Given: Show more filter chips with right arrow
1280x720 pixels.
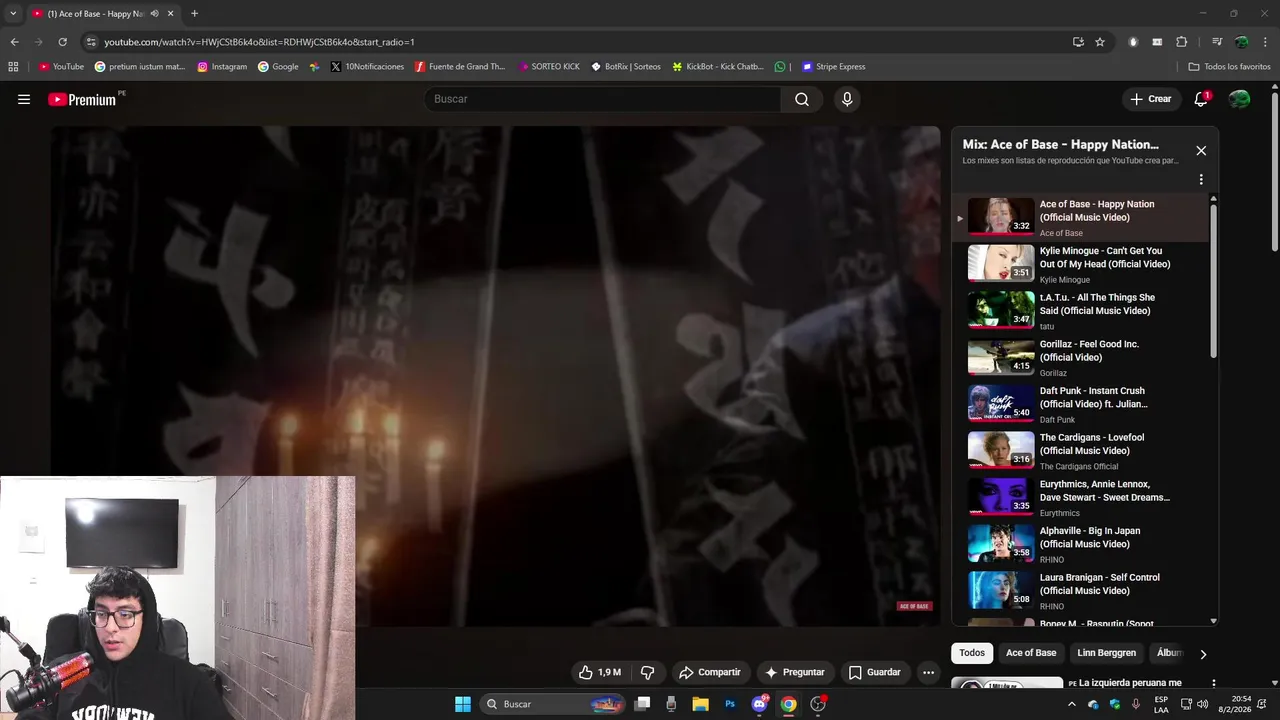Looking at the screenshot, I should click(1203, 654).
